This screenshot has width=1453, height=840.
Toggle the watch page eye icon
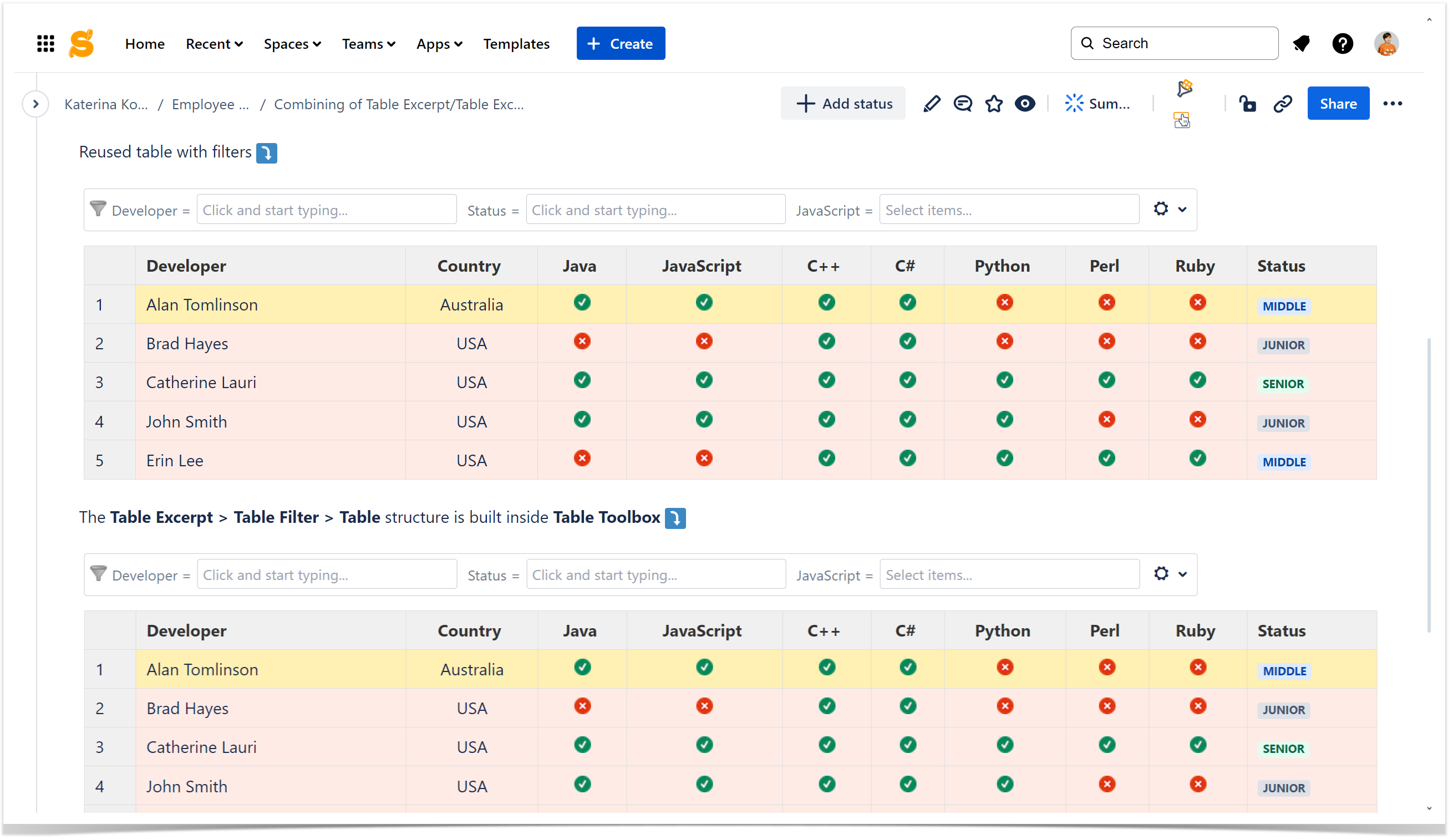[x=1025, y=104]
